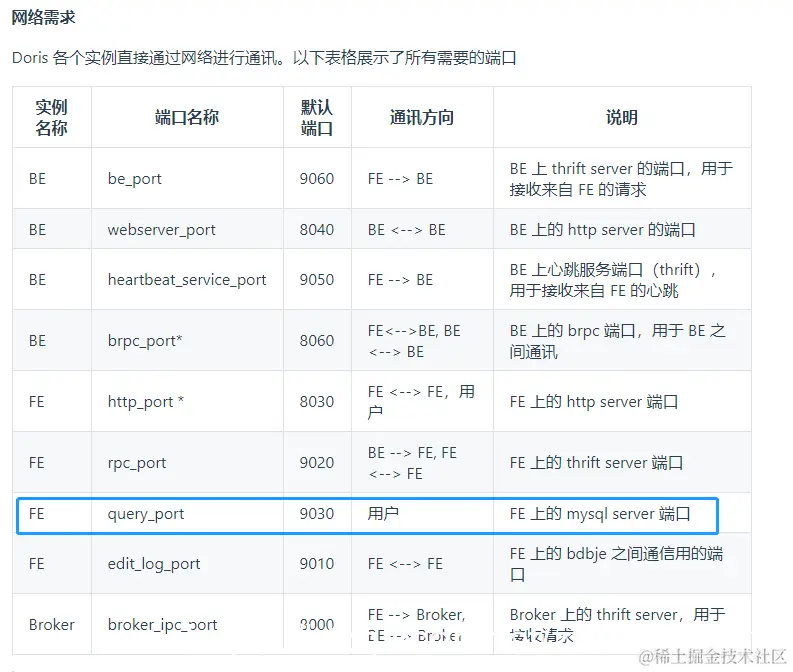Select the '网络需求' heading text

[43, 18]
